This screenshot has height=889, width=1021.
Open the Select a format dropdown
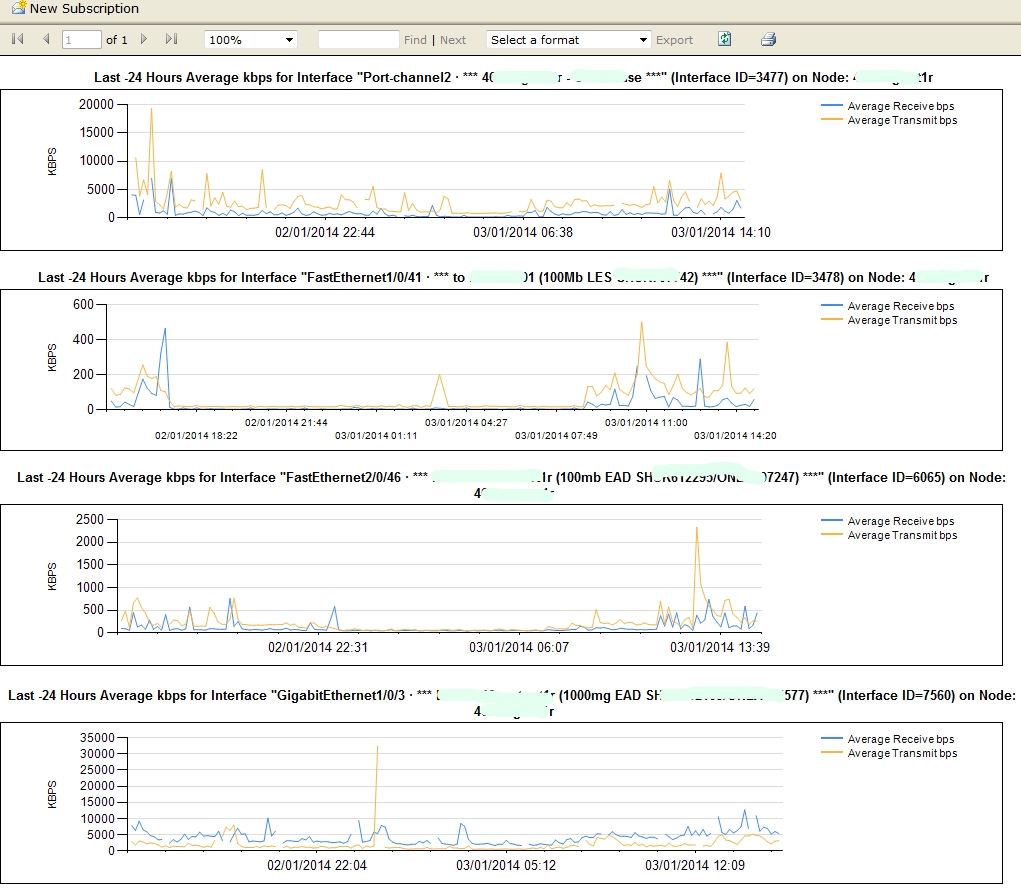point(568,40)
